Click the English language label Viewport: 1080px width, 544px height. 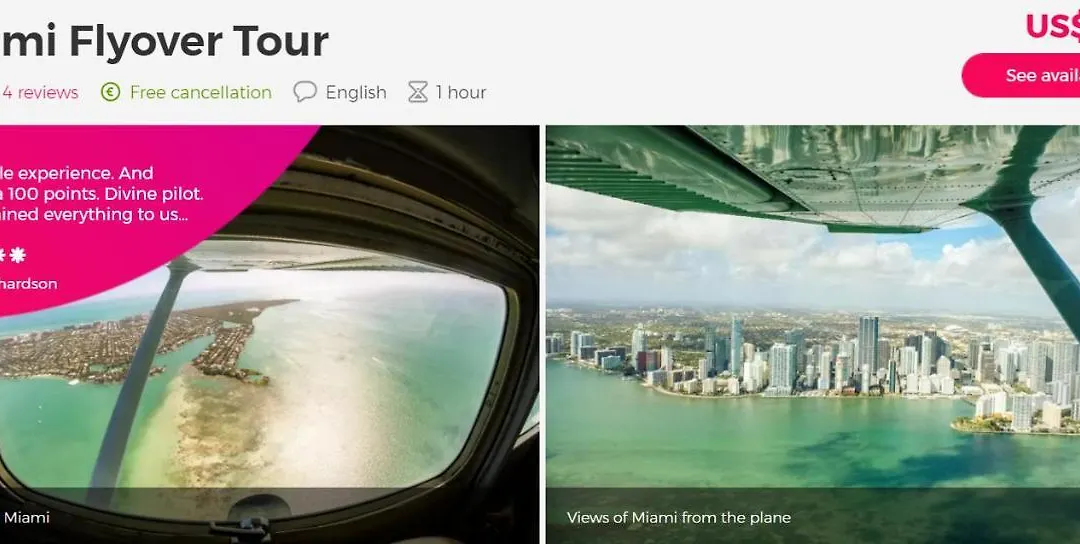[x=356, y=92]
